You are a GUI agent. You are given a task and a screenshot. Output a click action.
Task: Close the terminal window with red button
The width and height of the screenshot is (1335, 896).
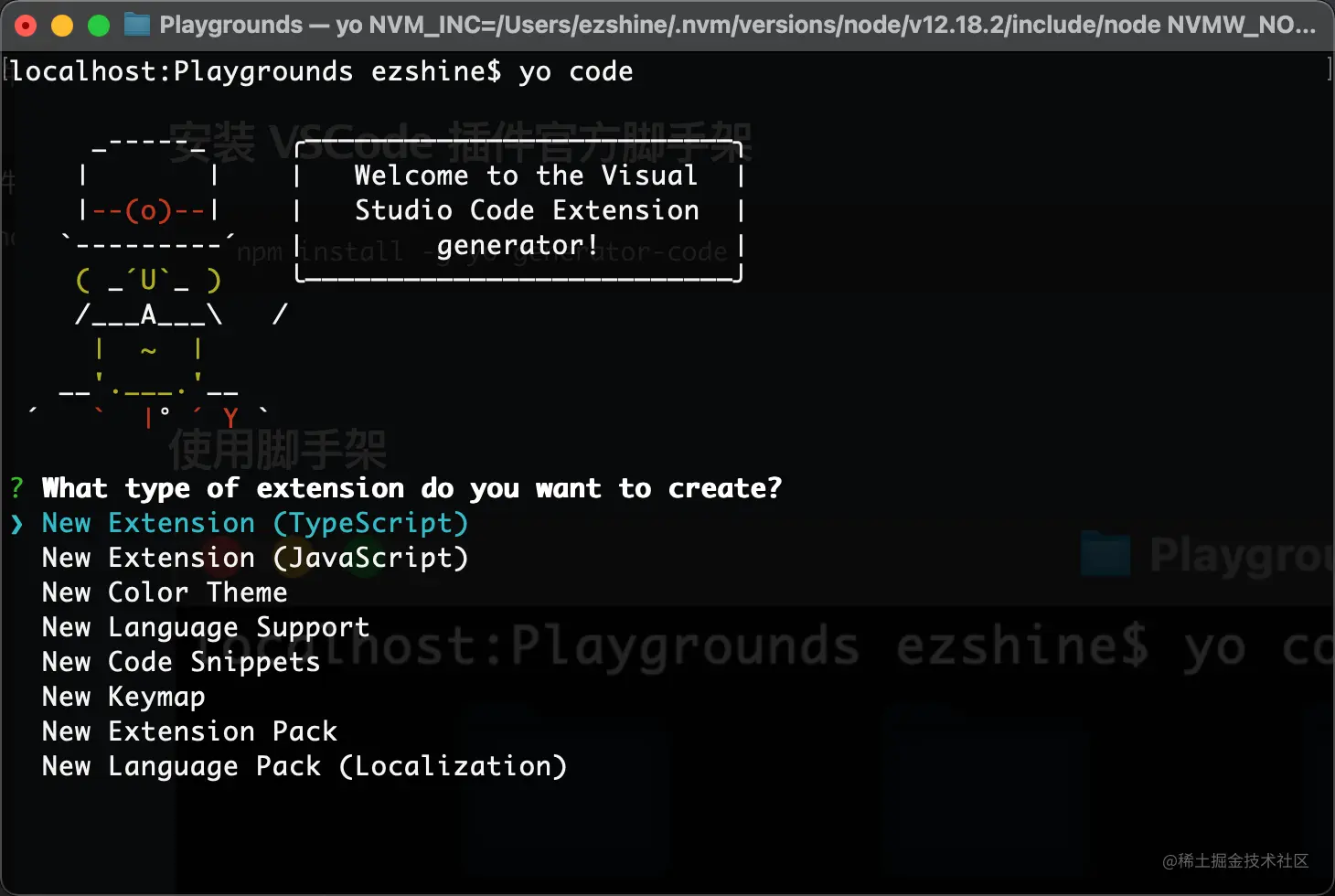[26, 25]
